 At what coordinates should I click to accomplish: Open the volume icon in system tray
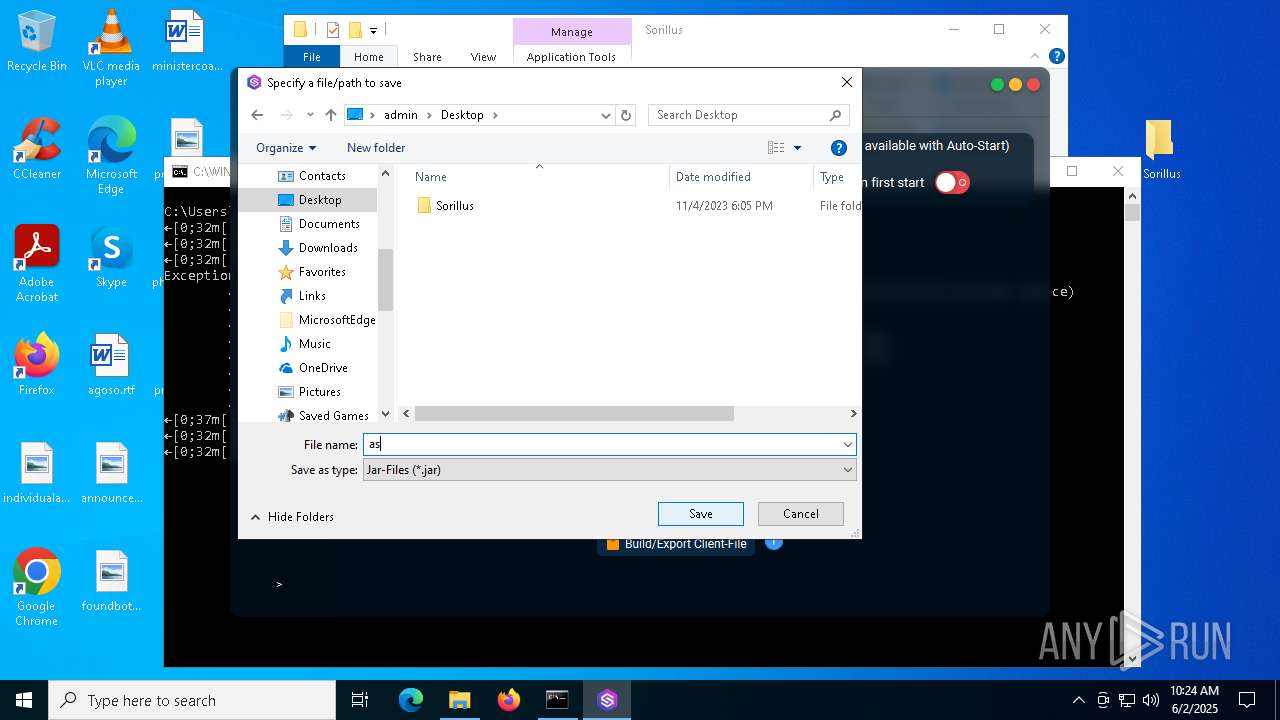click(1150, 700)
